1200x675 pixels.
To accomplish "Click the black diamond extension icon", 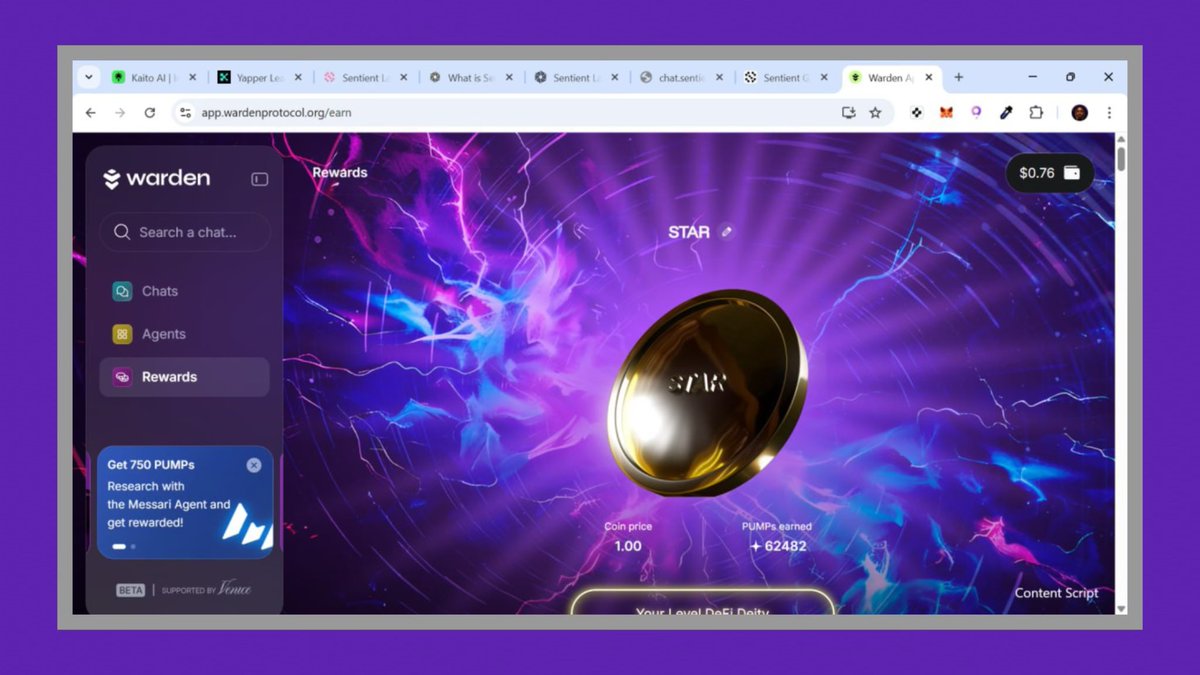I will (916, 113).
